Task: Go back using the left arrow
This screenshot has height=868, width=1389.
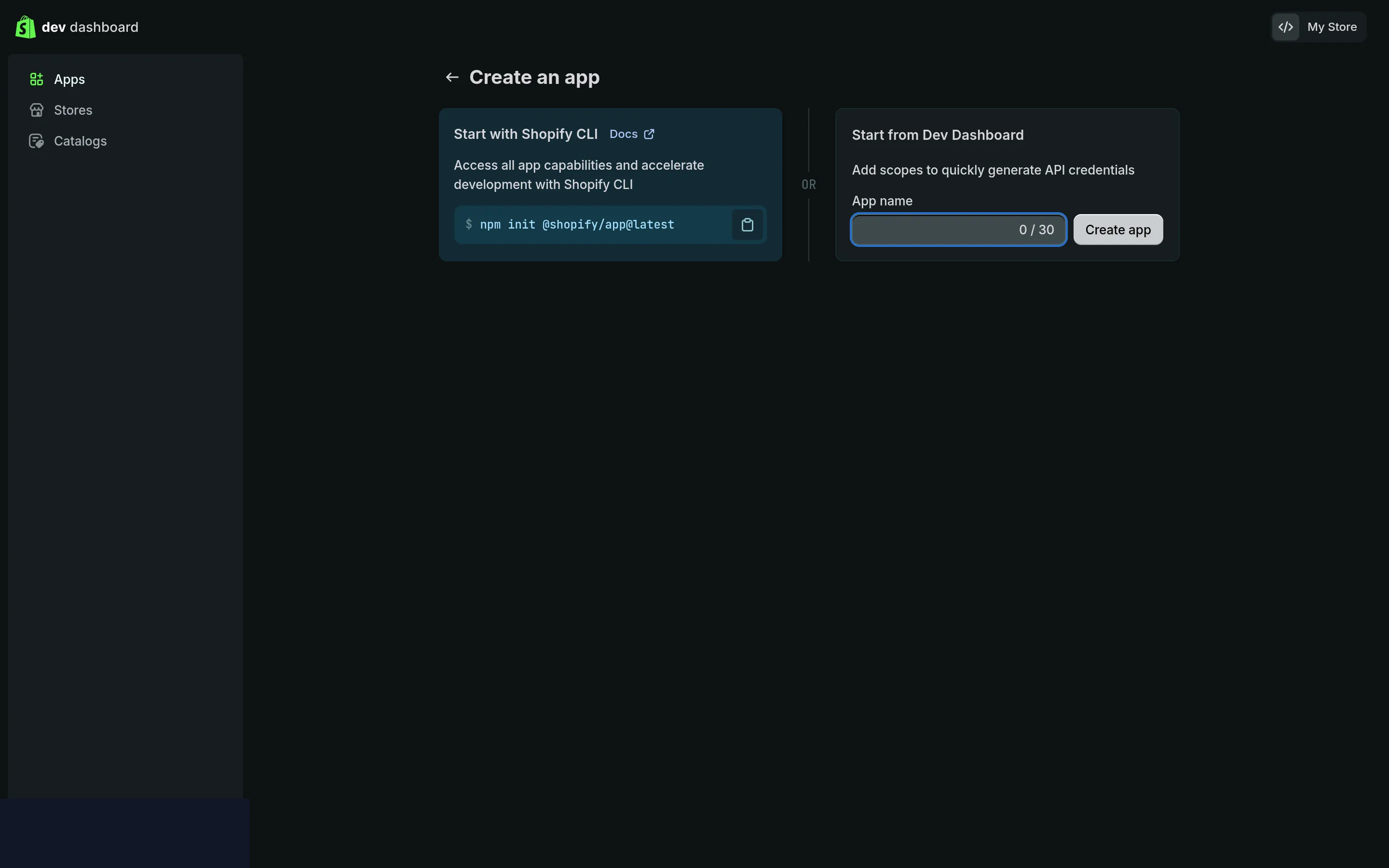Action: click(x=452, y=78)
